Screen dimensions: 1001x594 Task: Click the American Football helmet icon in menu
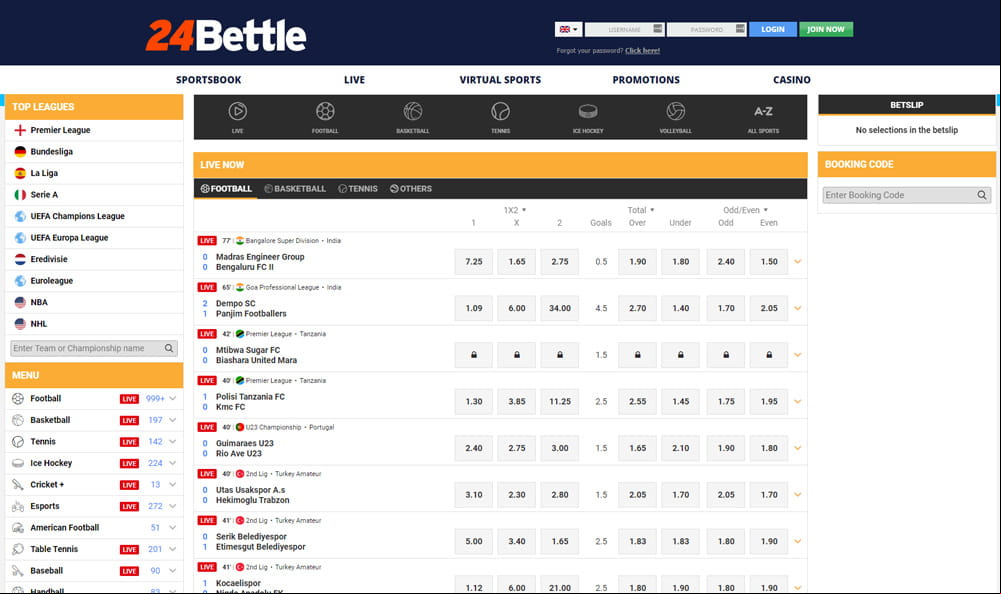click(x=18, y=528)
